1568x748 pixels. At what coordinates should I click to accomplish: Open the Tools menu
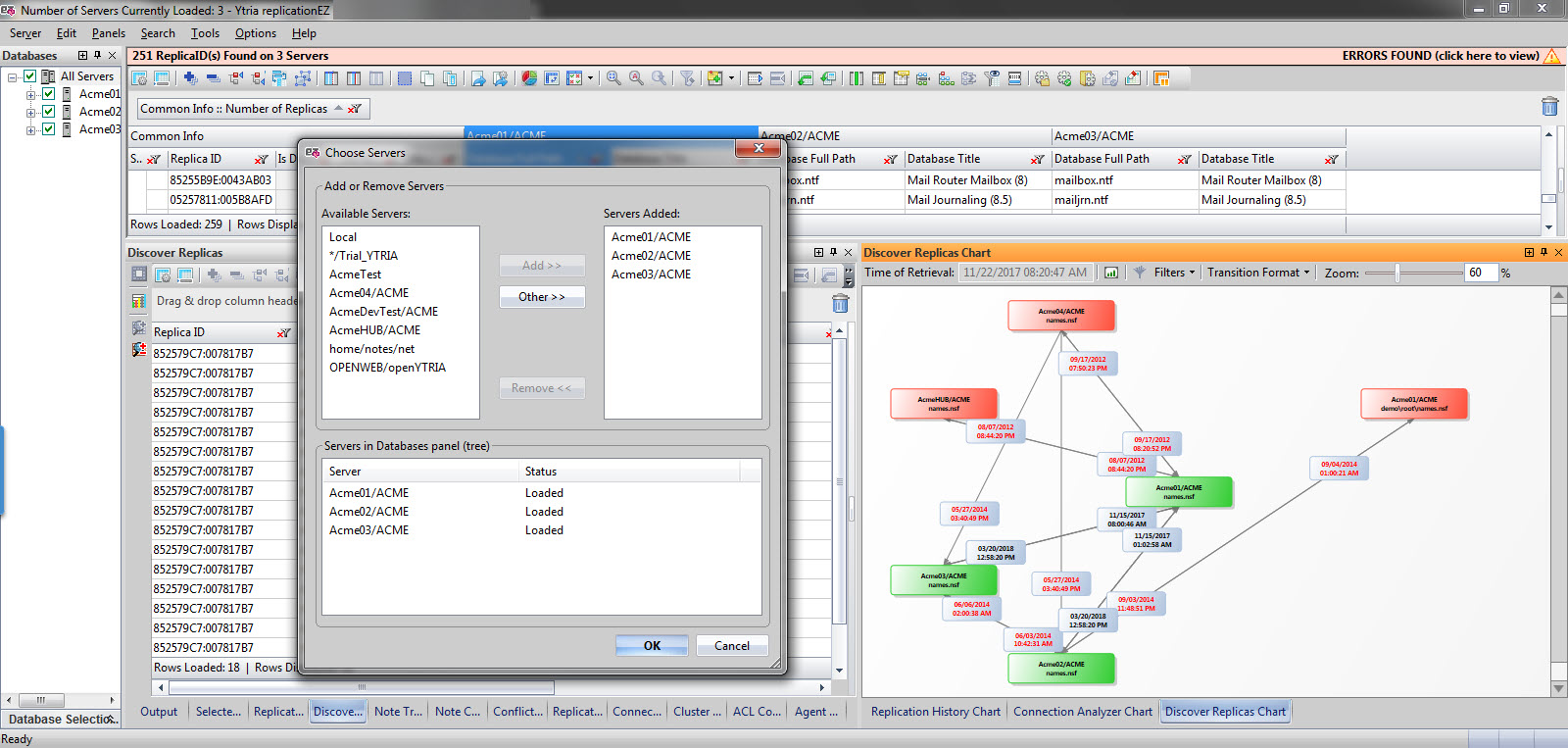205,33
